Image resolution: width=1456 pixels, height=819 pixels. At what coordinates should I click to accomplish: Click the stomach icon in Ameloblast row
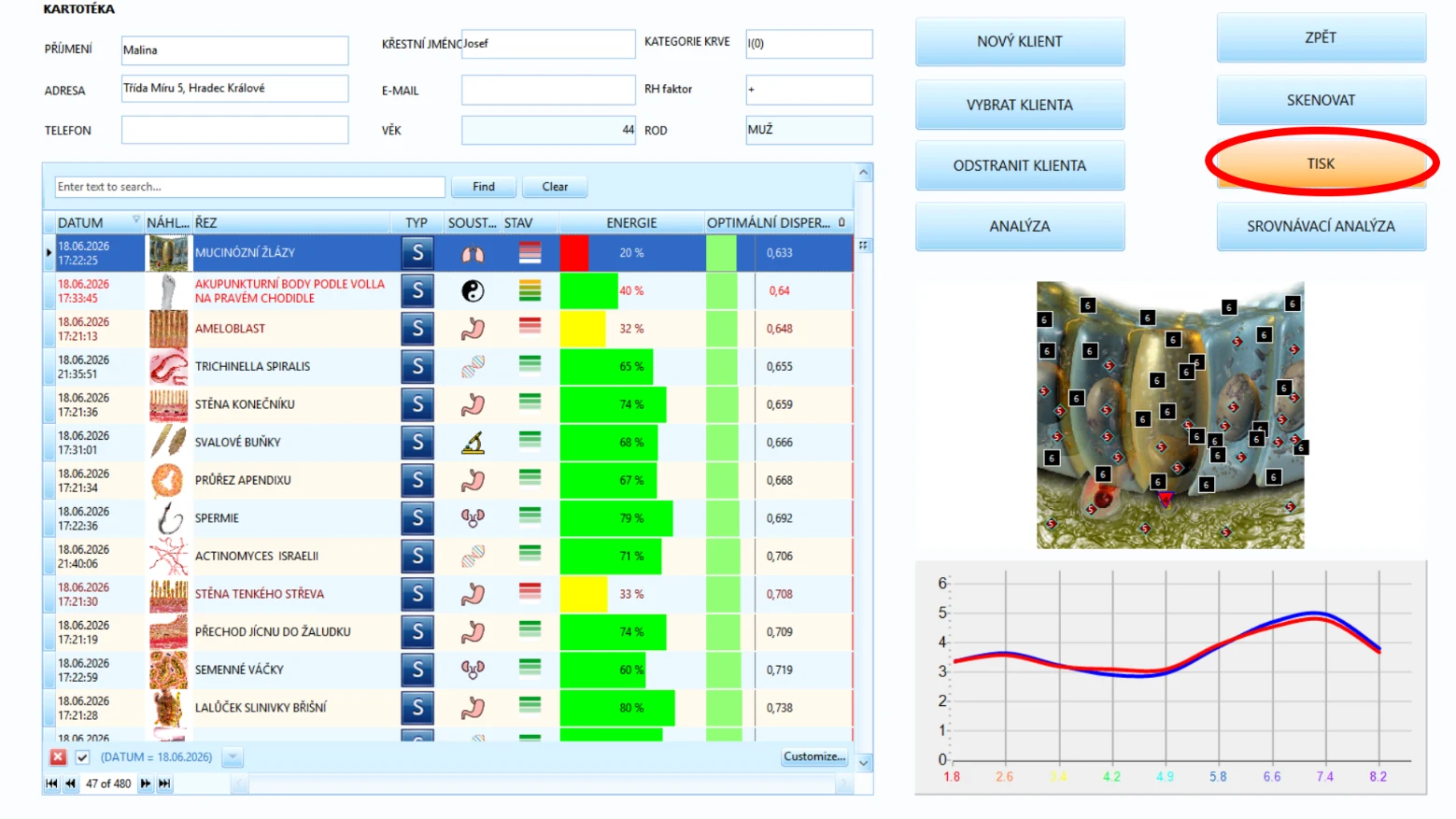tap(473, 329)
